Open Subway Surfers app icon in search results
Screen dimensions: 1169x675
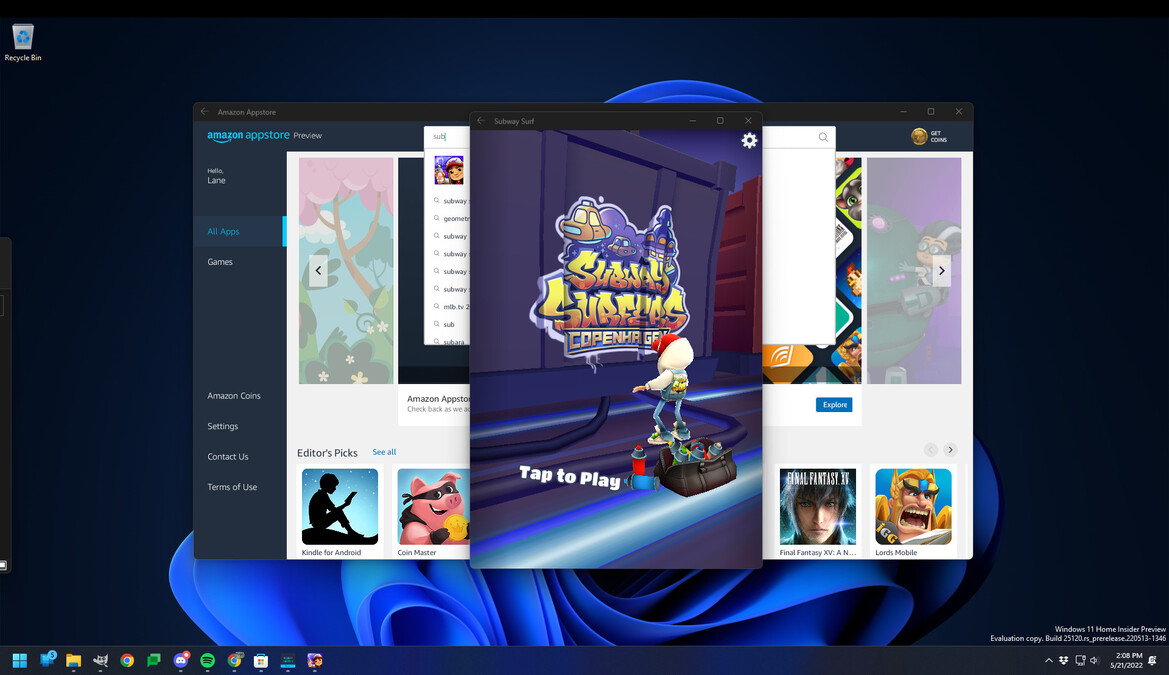coord(449,170)
